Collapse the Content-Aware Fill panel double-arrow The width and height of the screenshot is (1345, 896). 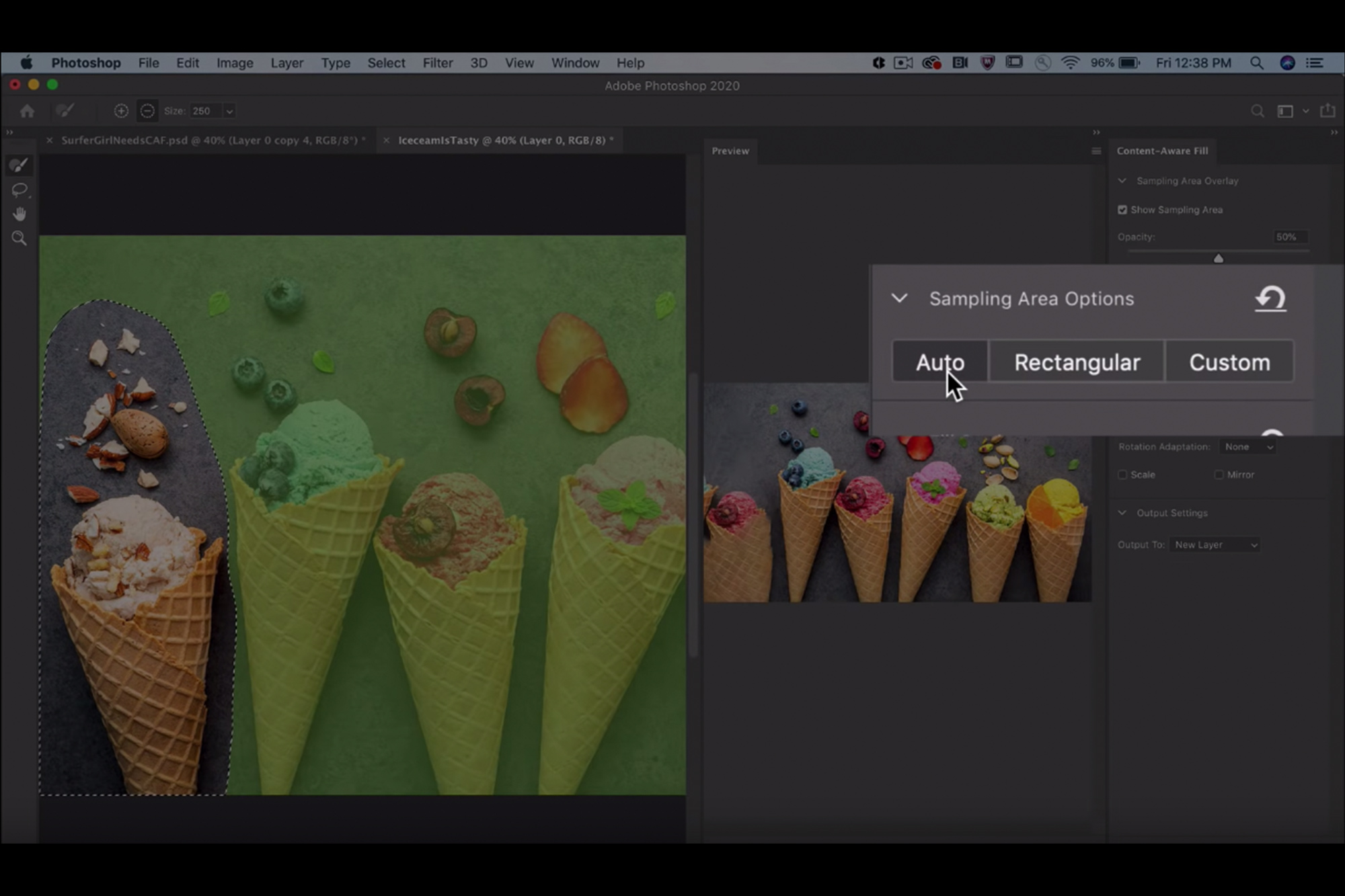click(1334, 133)
